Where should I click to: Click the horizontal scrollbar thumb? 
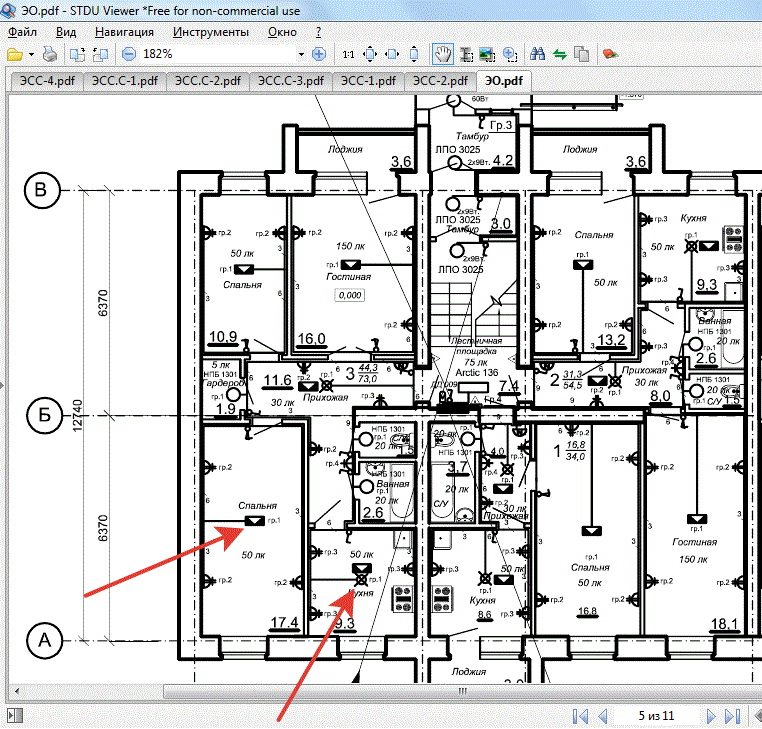tap(460, 692)
